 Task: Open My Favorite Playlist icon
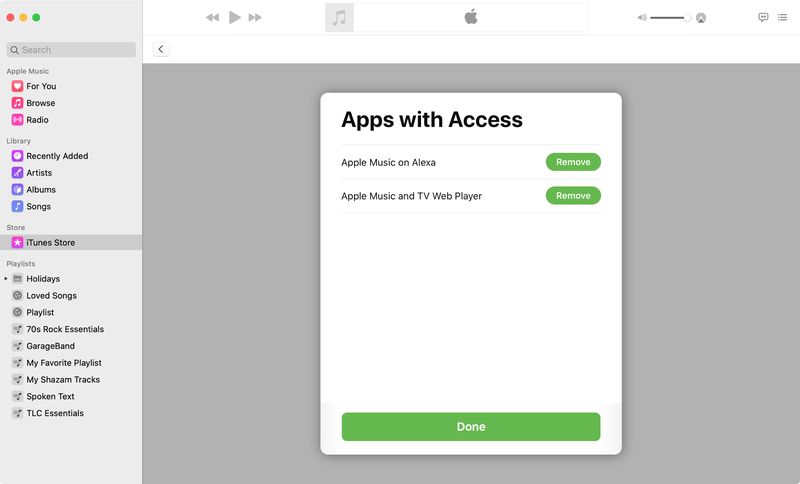tap(17, 363)
